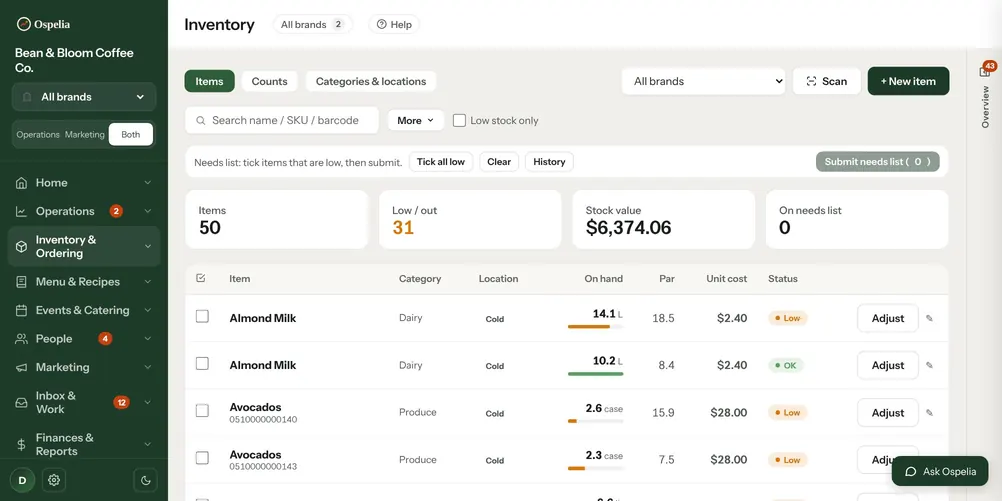1002x501 pixels.
Task: Tick the Low stock only checkbox
Action: tap(459, 120)
